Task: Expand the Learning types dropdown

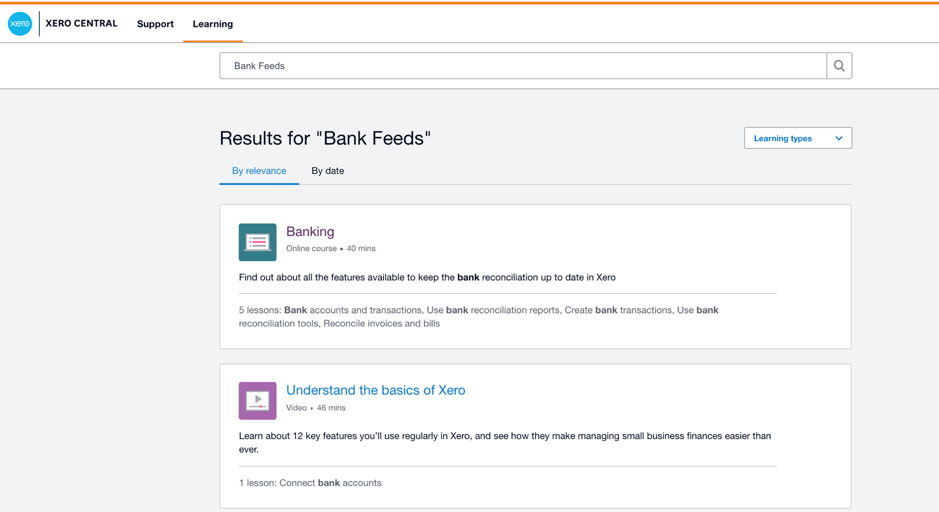Action: tap(798, 138)
